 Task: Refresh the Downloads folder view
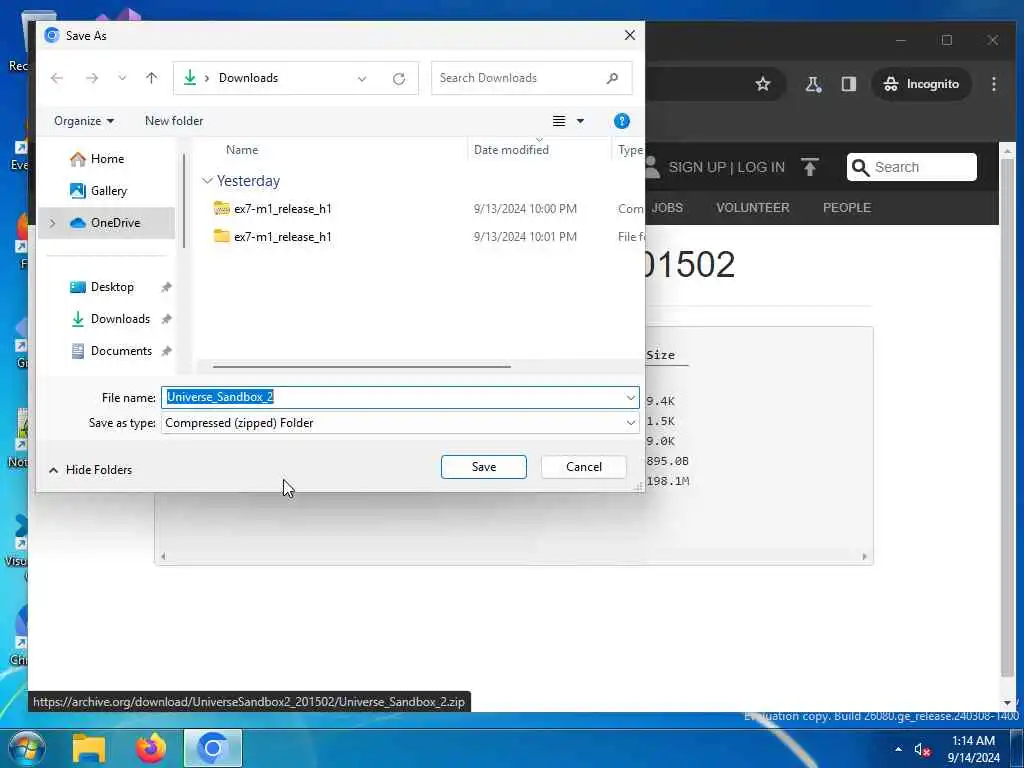(399, 78)
